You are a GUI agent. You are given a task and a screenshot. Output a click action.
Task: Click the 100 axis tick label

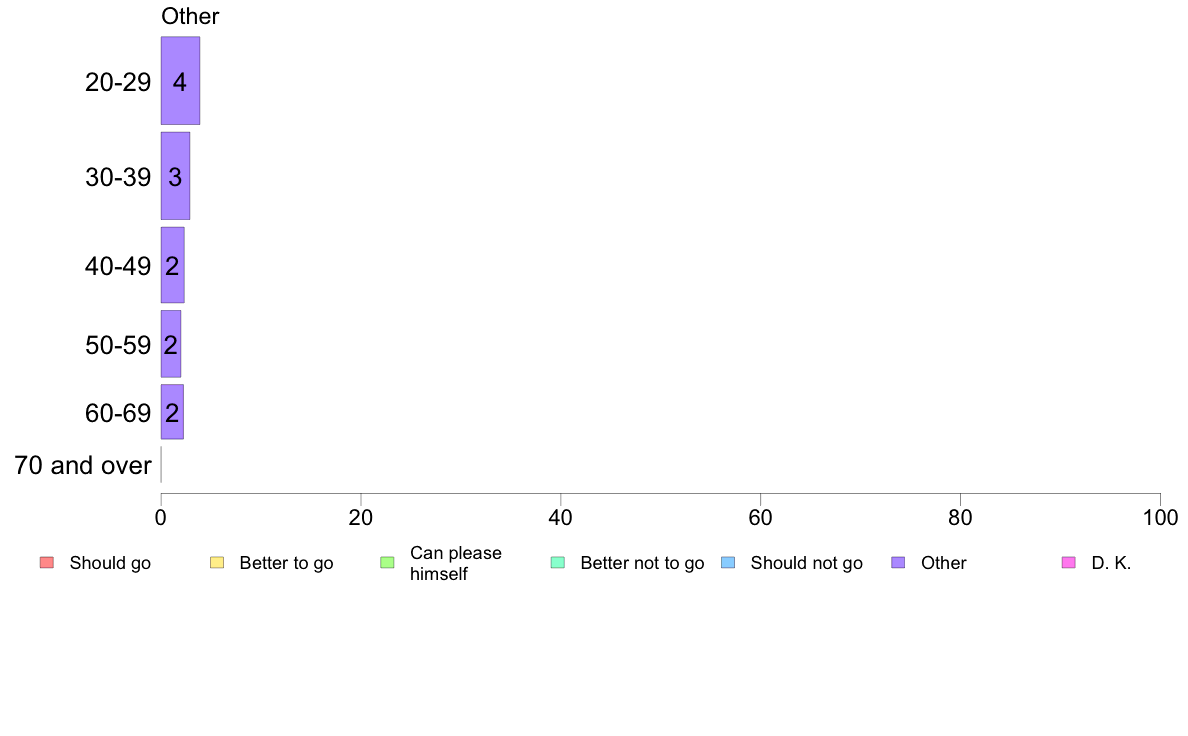[x=1160, y=518]
